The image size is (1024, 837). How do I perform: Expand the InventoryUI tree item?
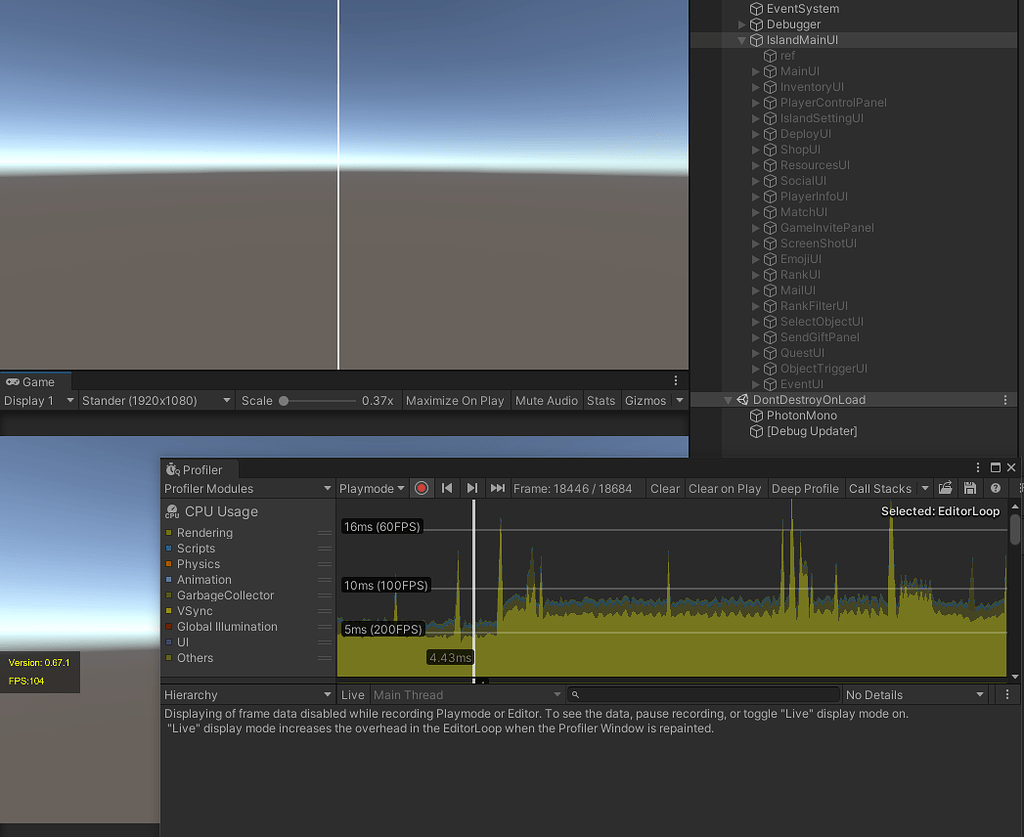(x=757, y=87)
